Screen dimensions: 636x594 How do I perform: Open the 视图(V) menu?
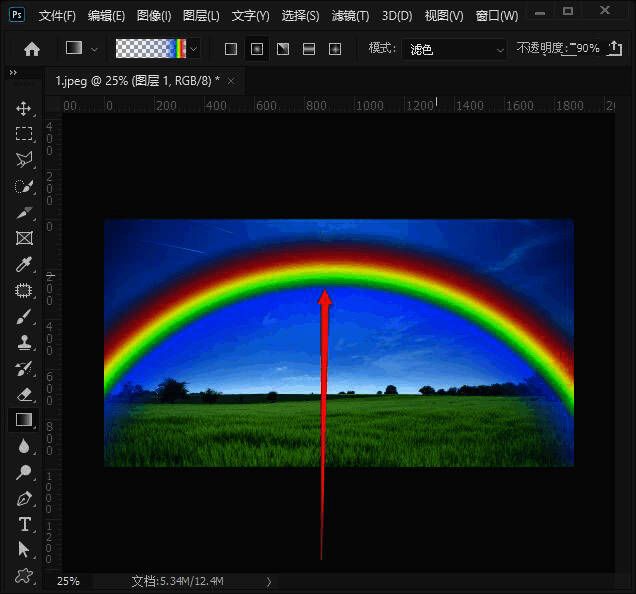click(x=444, y=16)
